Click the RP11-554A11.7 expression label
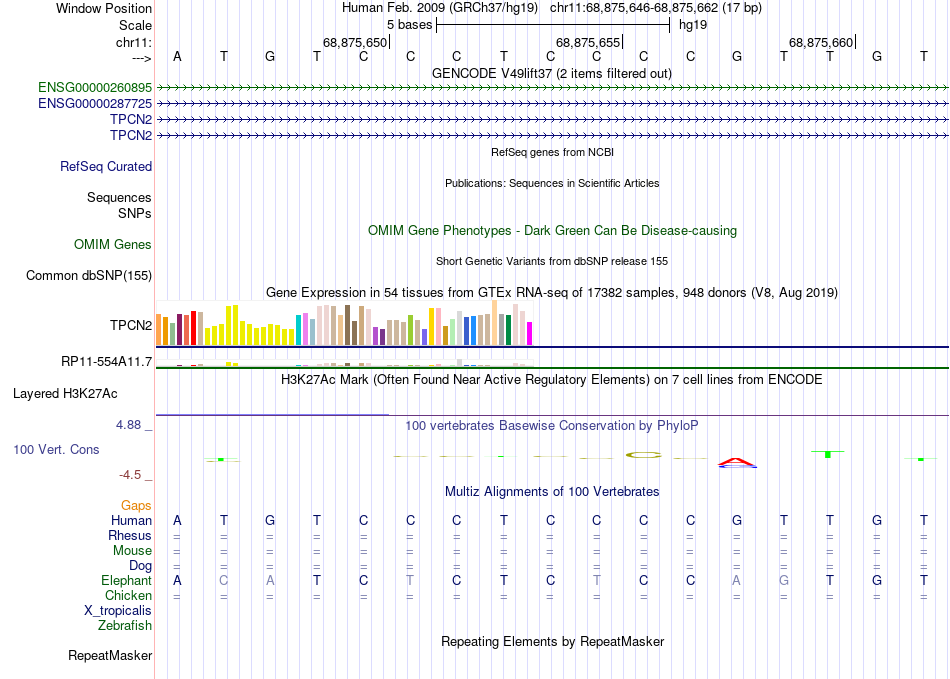The height and width of the screenshot is (679, 950). tap(107, 362)
